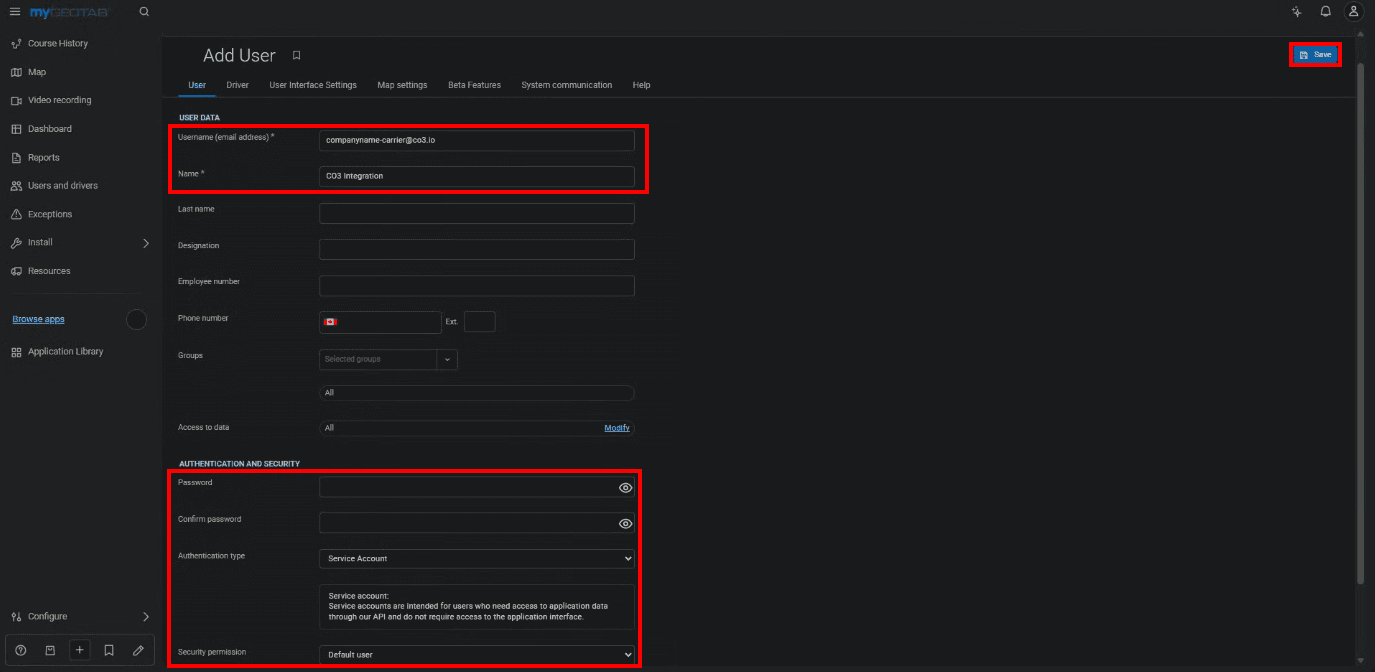The image size is (1375, 672).
Task: Expand the Install submenu chevron
Action: (x=146, y=243)
